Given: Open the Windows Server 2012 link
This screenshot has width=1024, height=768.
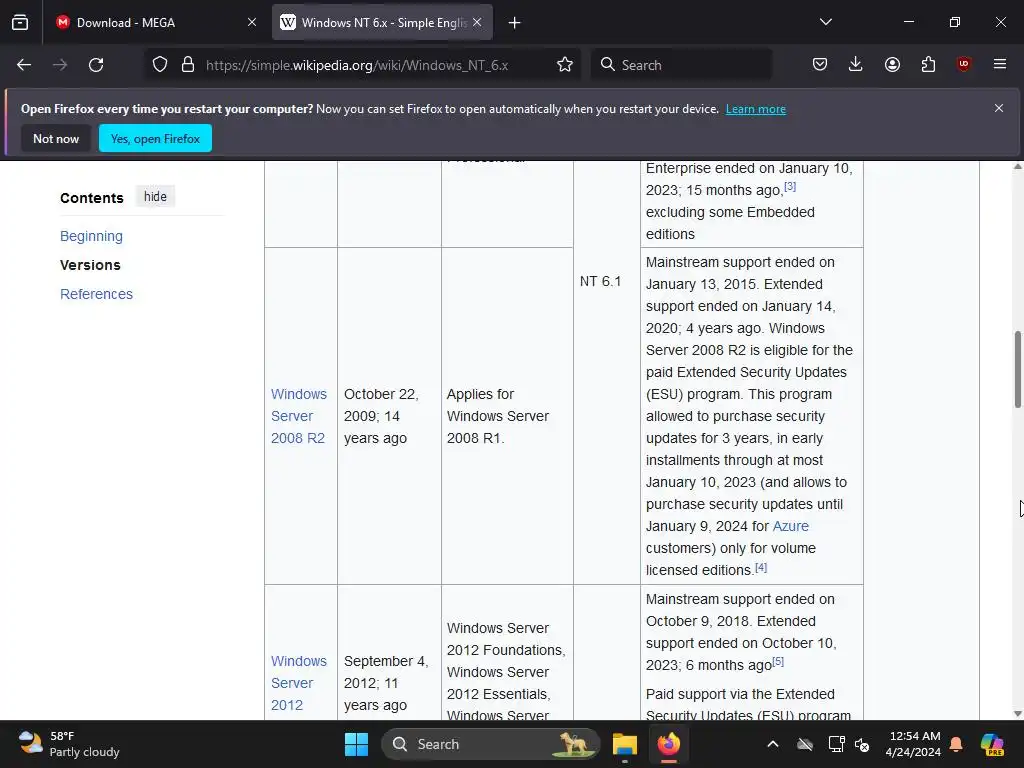Looking at the screenshot, I should [x=298, y=683].
